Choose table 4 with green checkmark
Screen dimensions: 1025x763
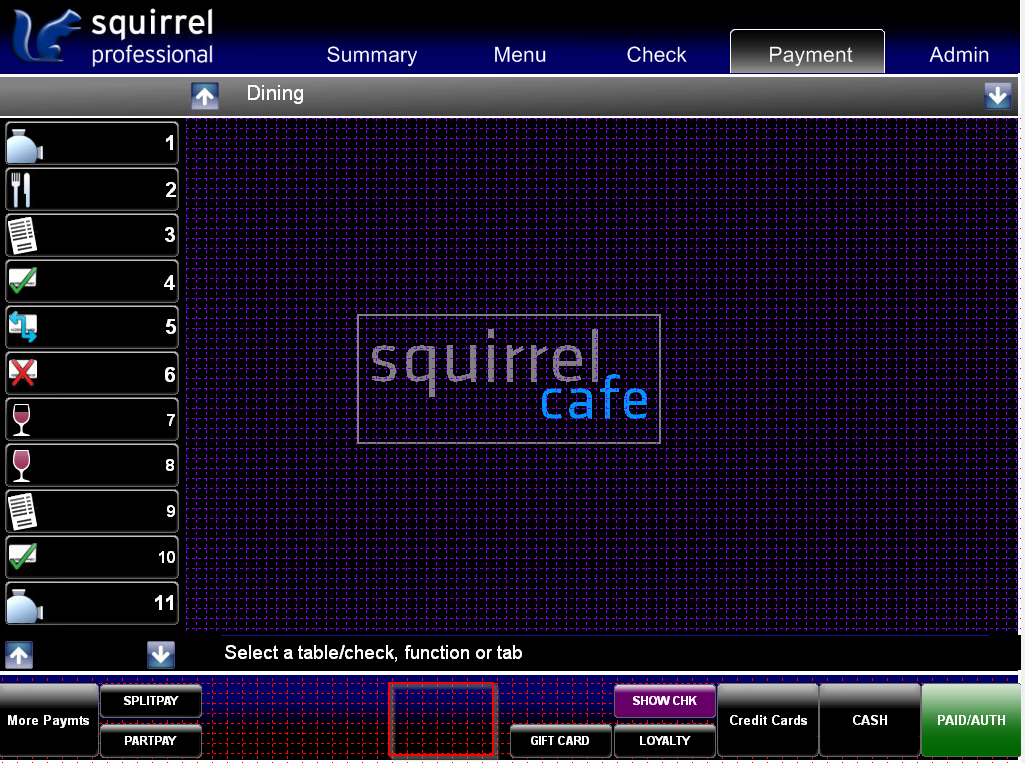(x=92, y=281)
